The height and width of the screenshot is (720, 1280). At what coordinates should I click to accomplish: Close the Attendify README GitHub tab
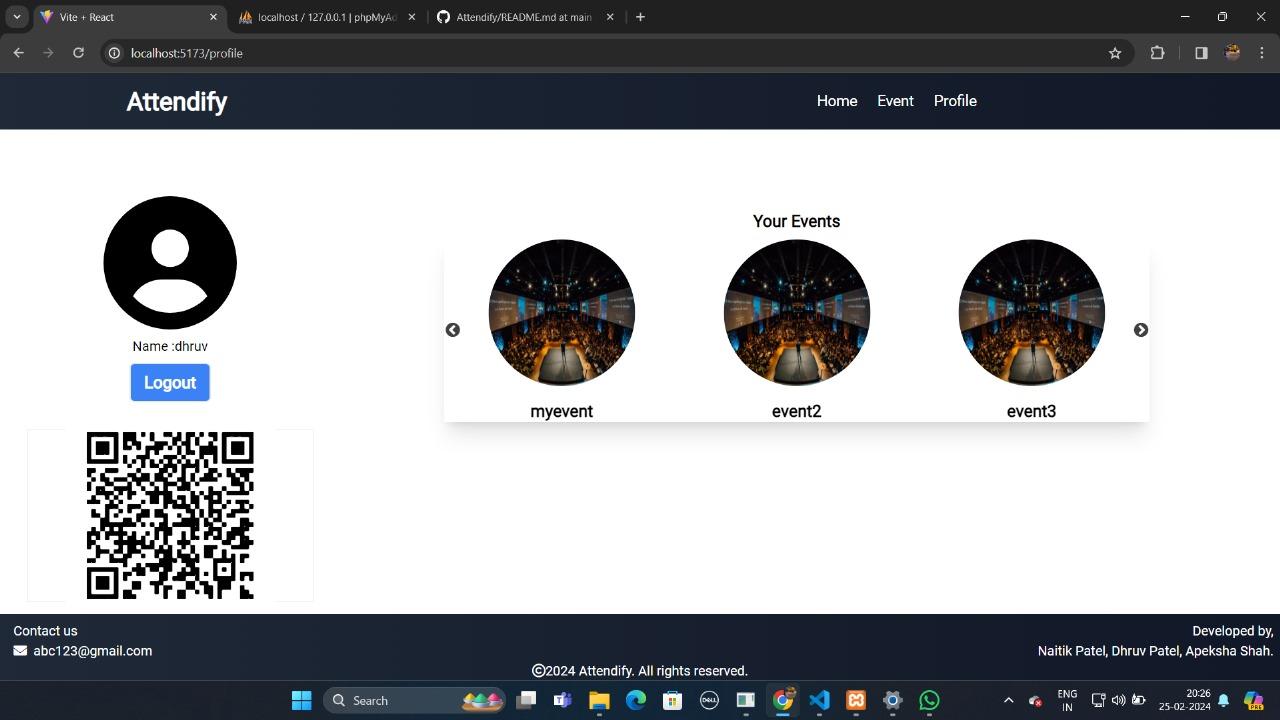point(610,17)
